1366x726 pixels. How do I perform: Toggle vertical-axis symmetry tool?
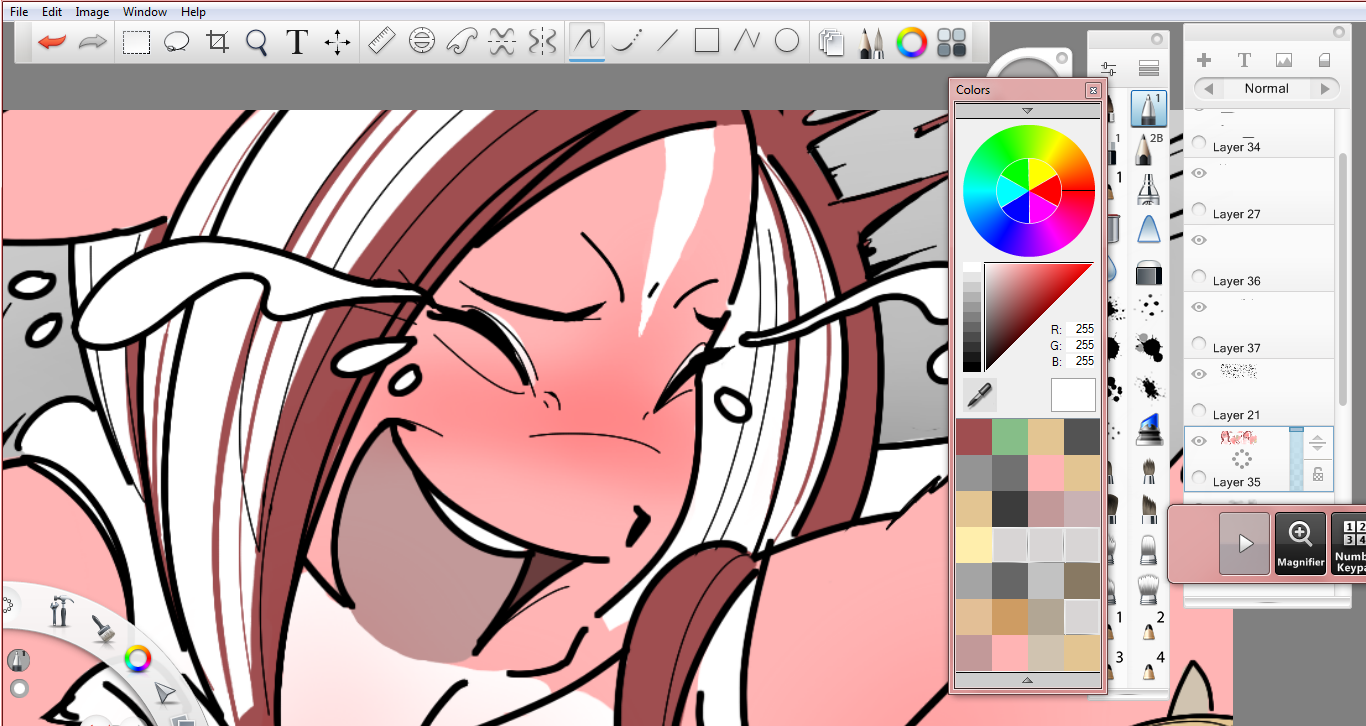[542, 41]
